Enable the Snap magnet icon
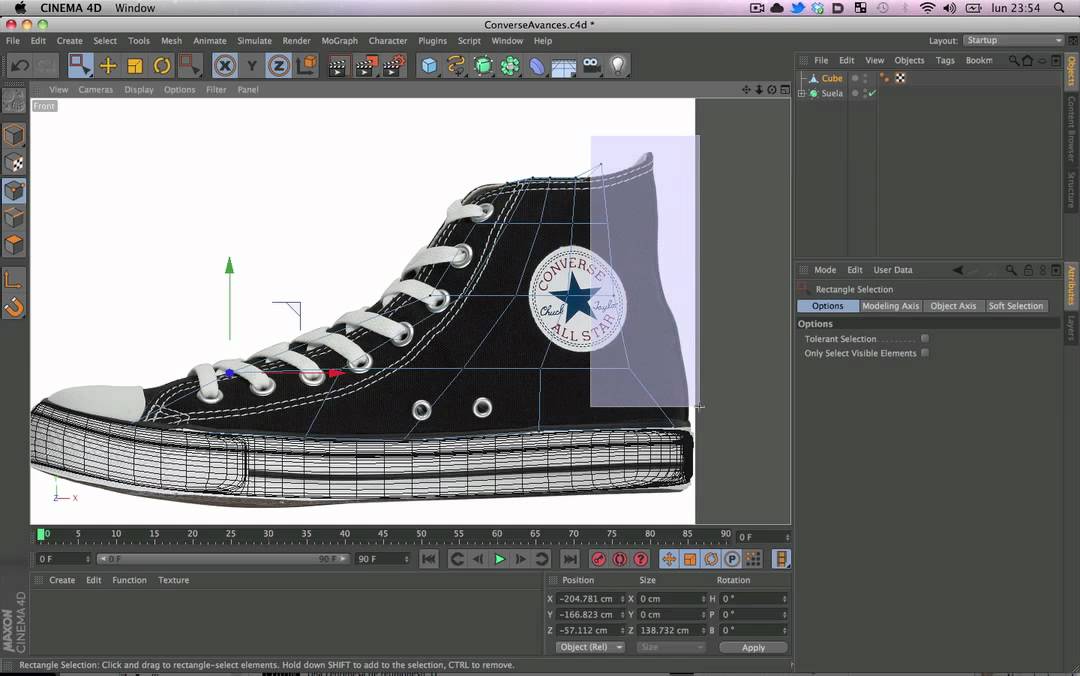 14,307
